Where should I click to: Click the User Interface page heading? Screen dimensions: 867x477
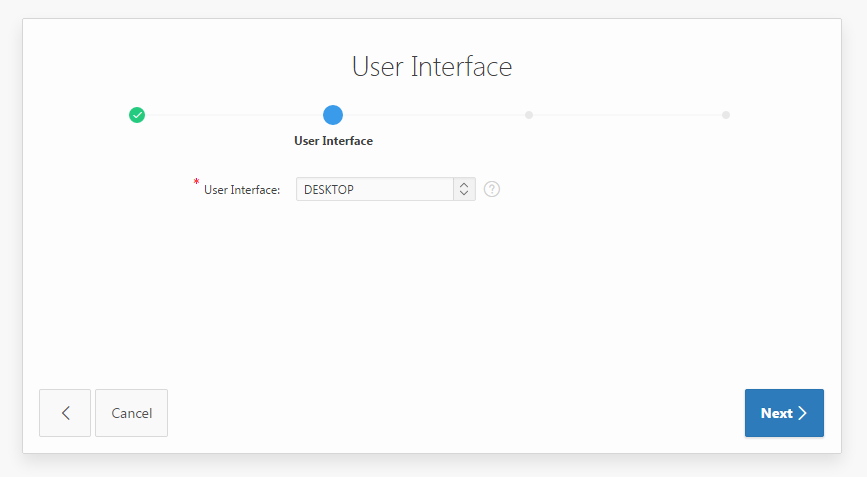[432, 67]
